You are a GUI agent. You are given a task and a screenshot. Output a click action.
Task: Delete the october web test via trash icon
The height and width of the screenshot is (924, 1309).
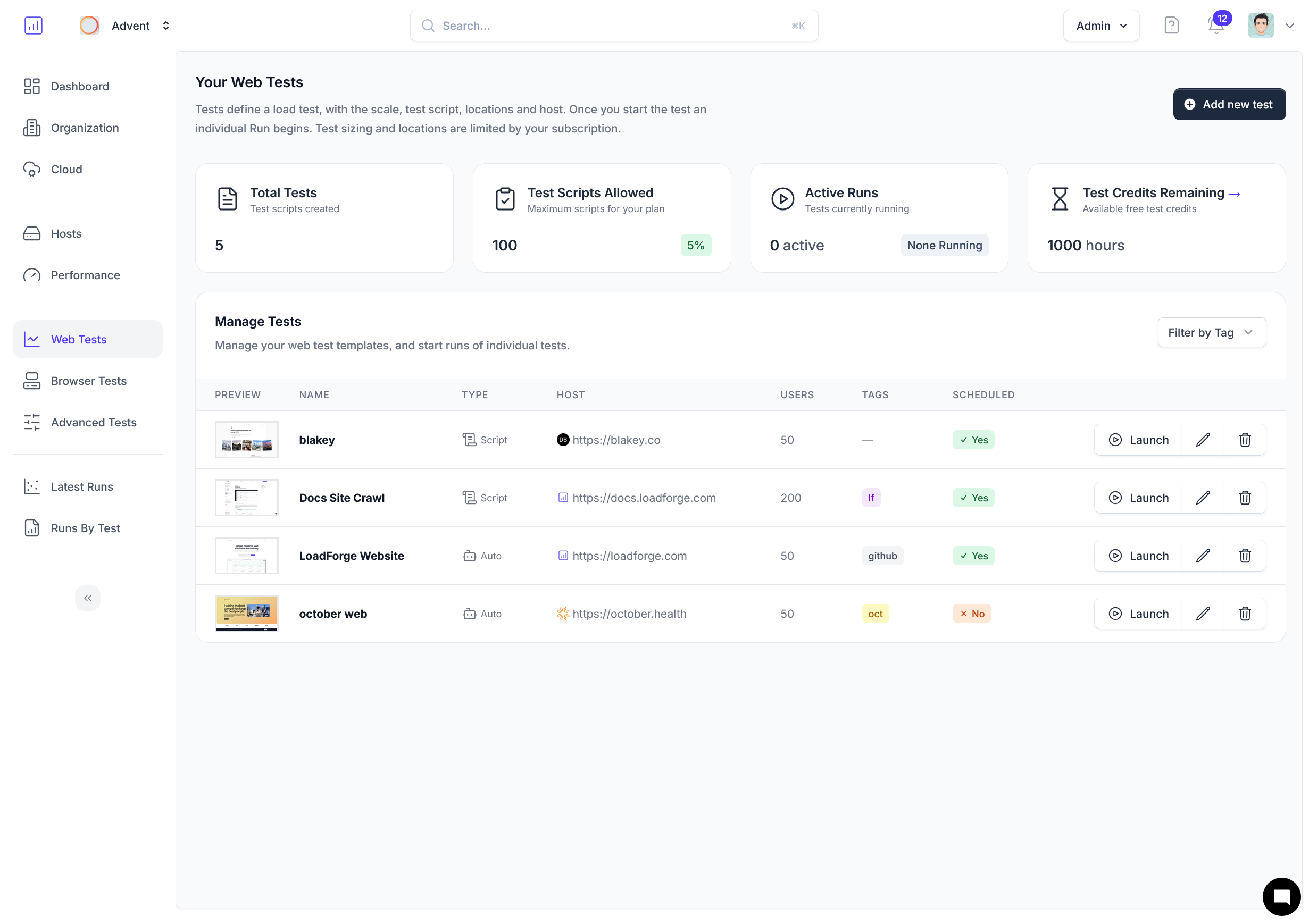point(1245,614)
